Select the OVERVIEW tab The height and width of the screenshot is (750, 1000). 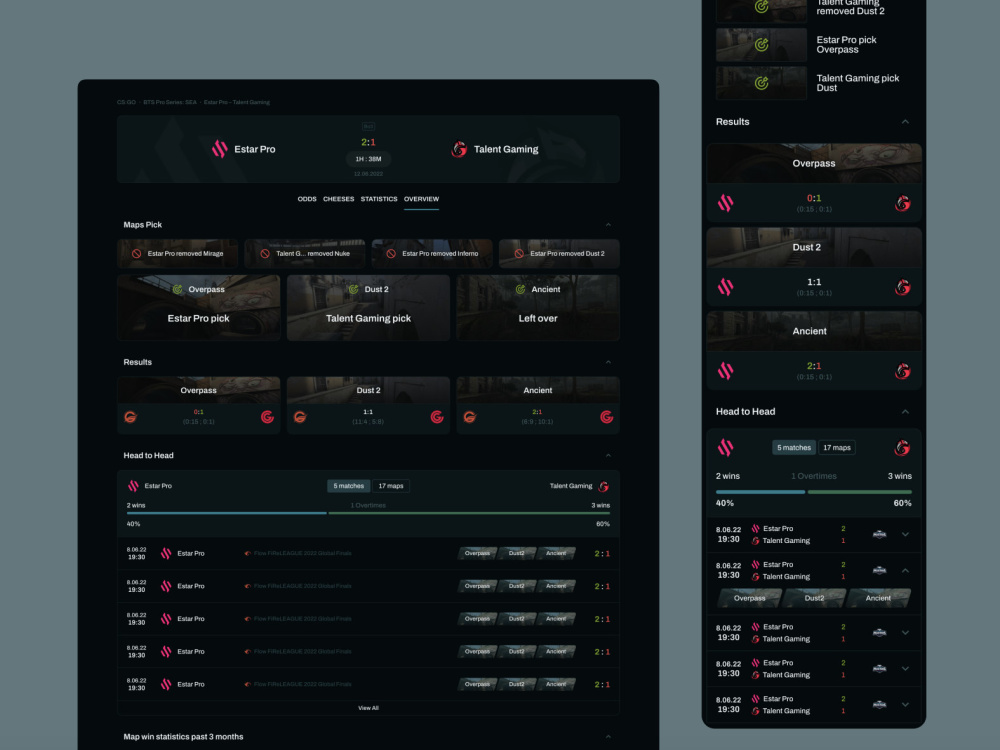pyautogui.click(x=422, y=199)
